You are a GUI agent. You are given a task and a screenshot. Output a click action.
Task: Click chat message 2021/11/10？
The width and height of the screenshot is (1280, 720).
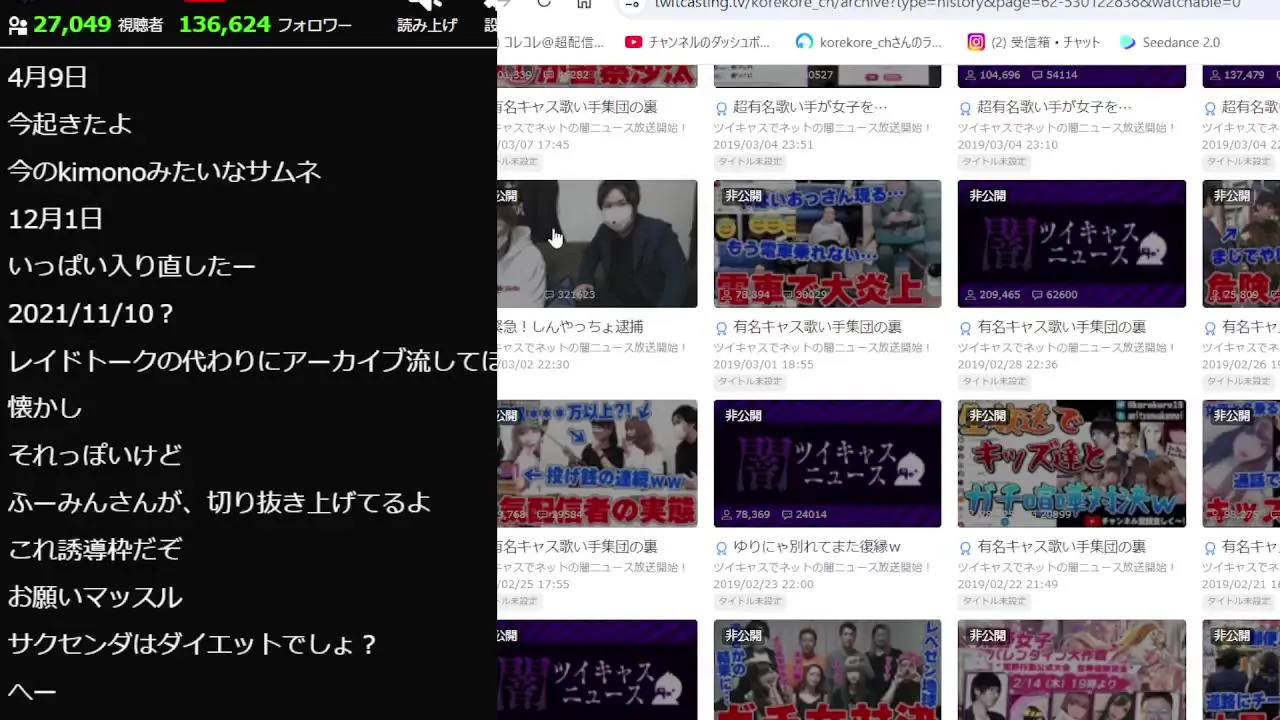(x=91, y=313)
